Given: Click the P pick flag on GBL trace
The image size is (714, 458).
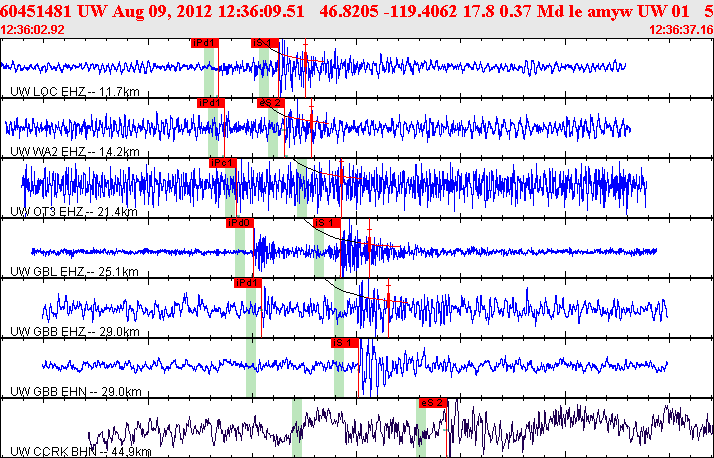Looking at the screenshot, I should coord(240,222).
